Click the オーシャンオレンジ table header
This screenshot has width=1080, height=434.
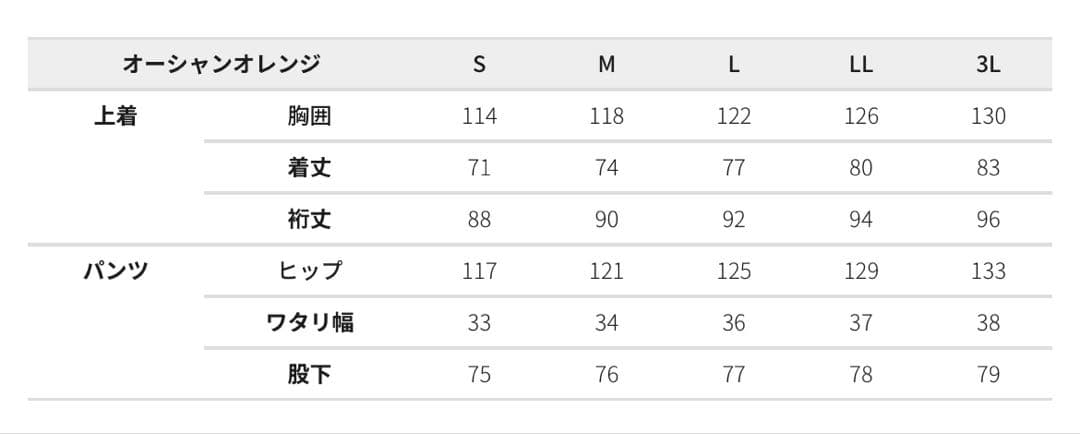coord(221,65)
